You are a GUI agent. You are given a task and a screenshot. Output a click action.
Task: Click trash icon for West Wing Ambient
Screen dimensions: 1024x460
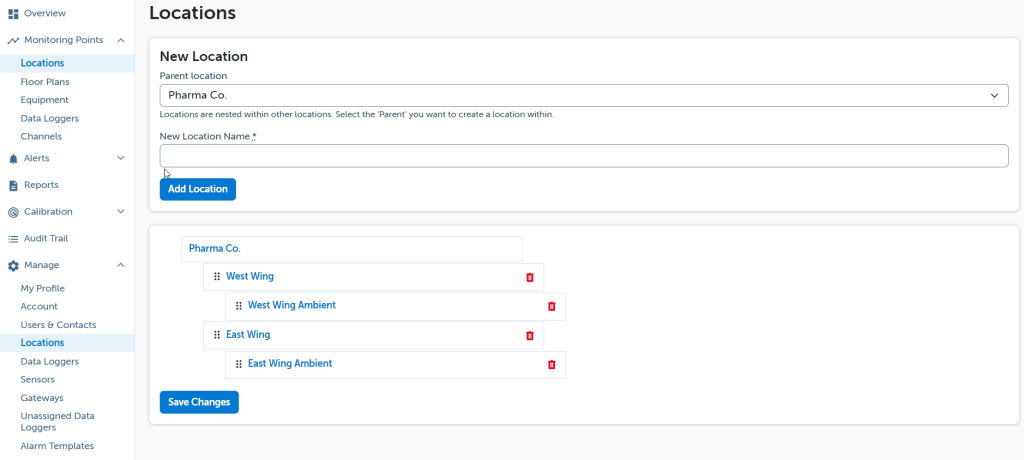tap(551, 306)
